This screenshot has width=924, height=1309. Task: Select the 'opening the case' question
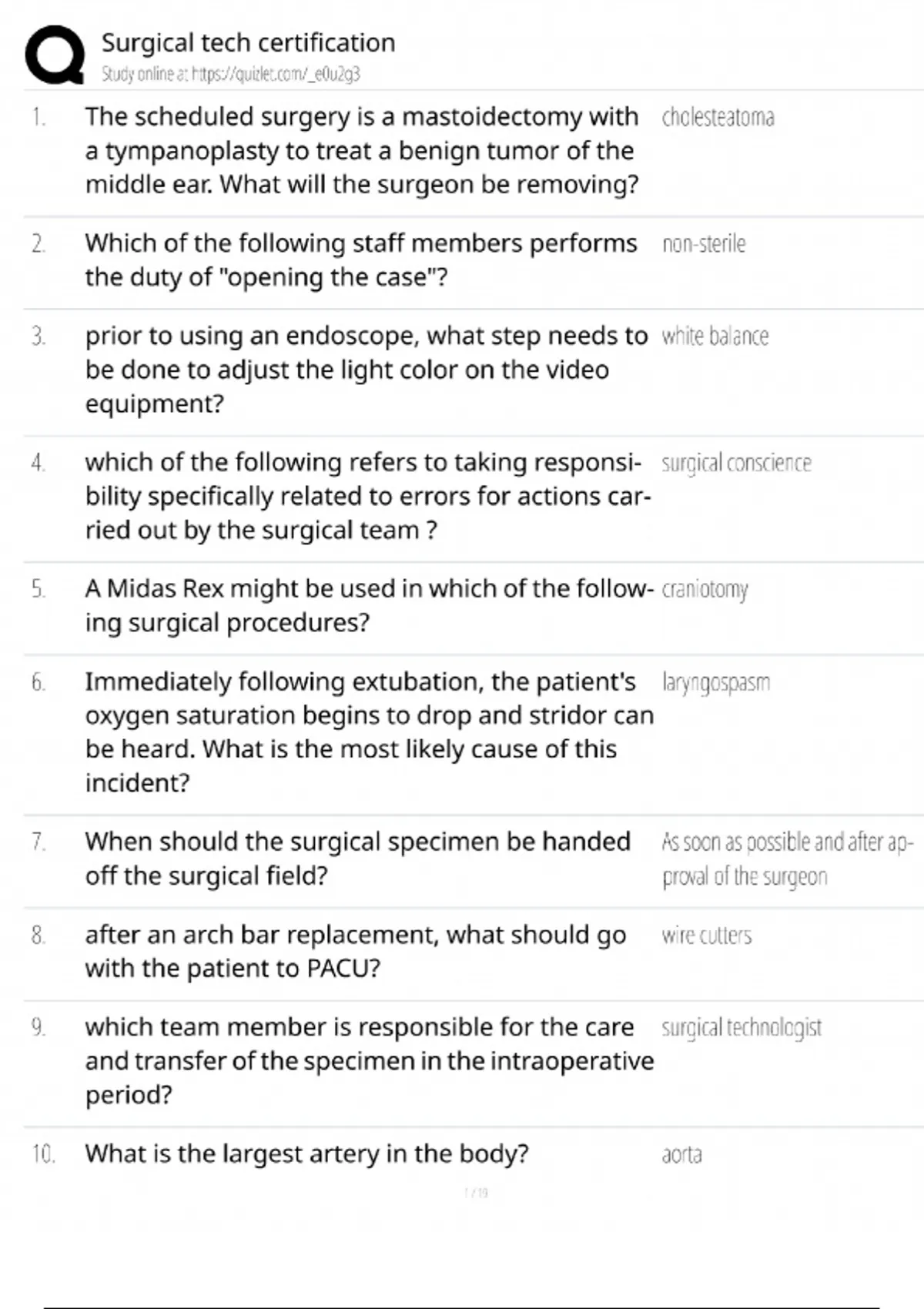click(x=361, y=260)
